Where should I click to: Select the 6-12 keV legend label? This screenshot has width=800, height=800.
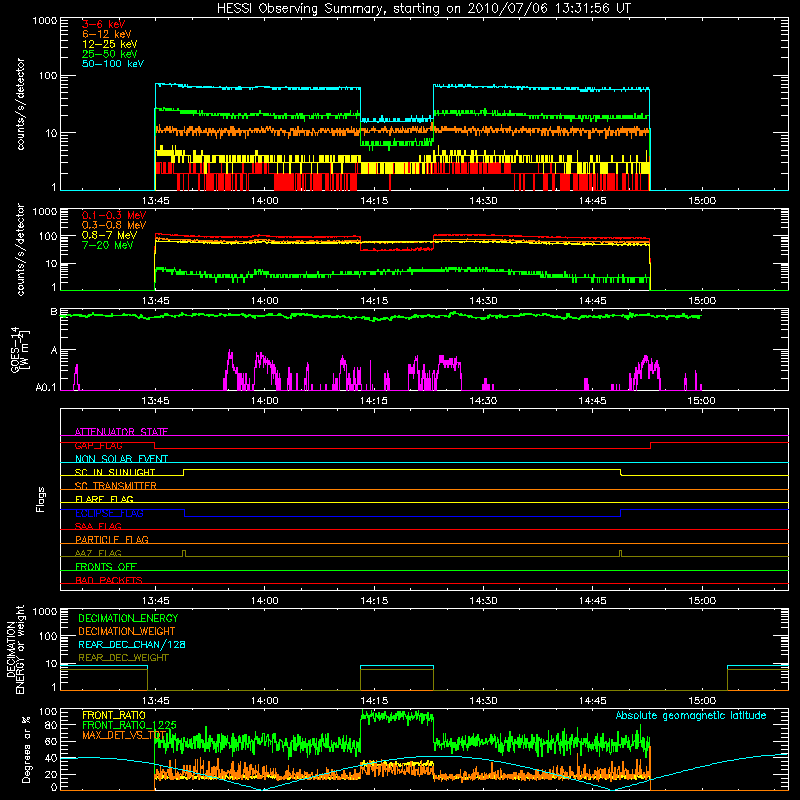(106, 34)
